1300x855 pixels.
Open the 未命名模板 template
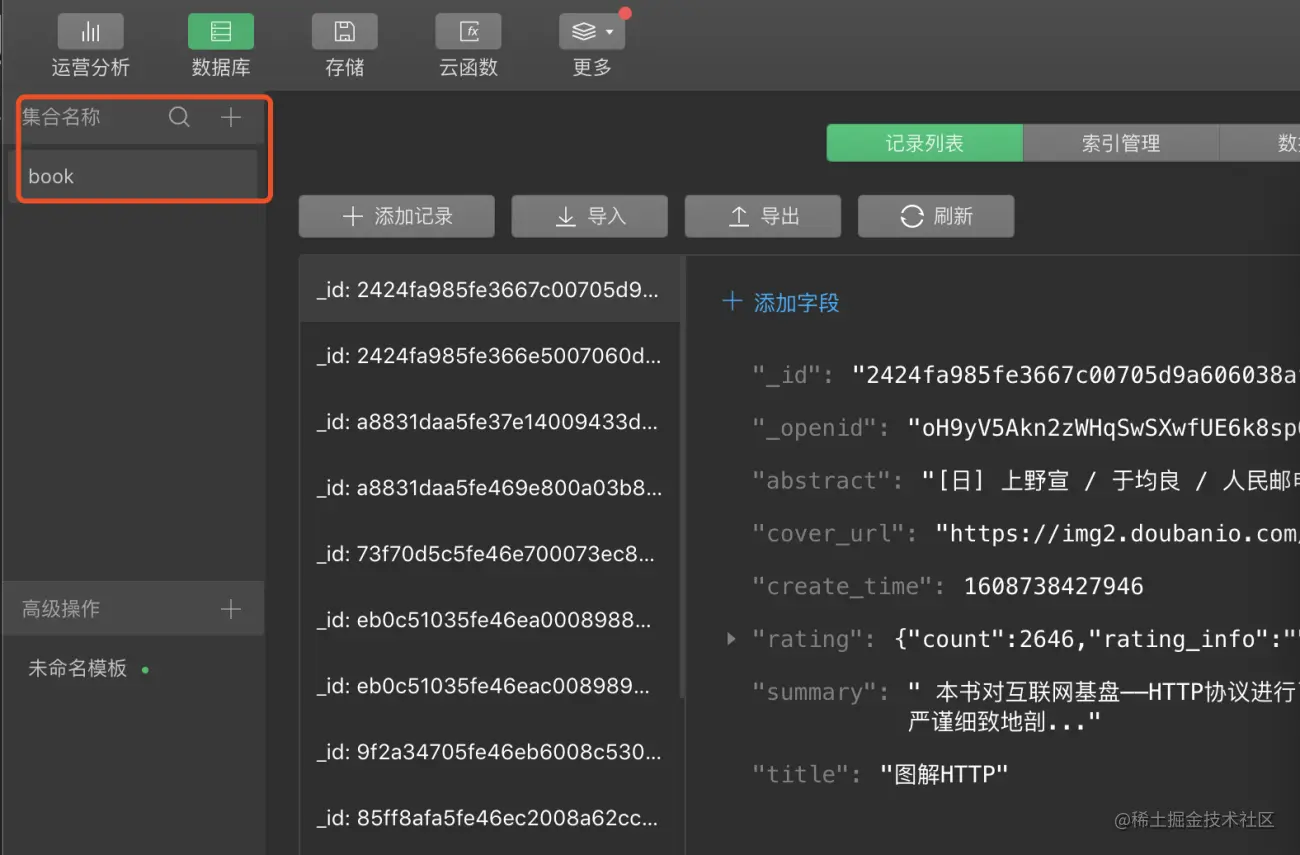coord(78,669)
